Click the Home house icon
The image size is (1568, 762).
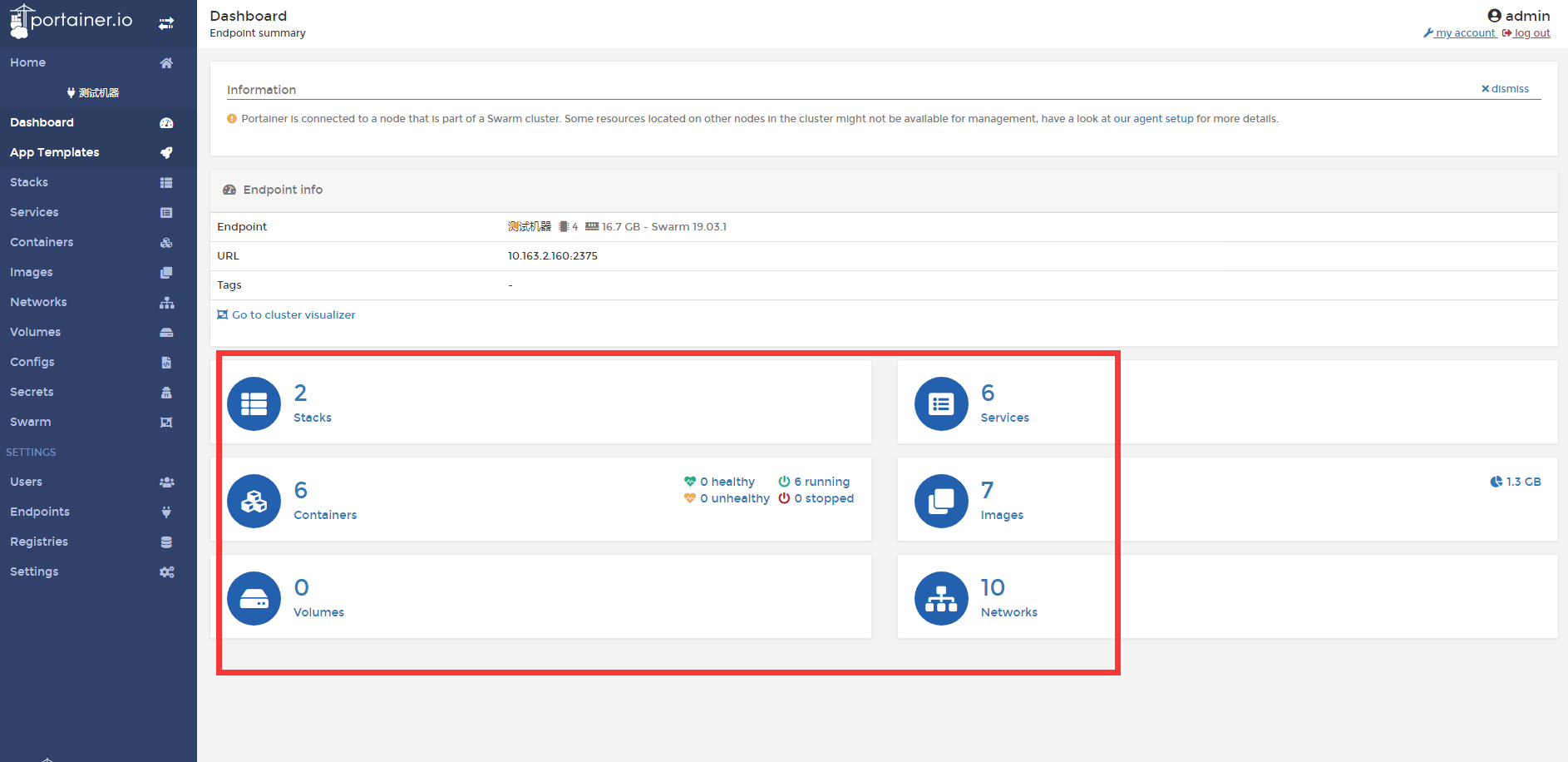pos(166,63)
